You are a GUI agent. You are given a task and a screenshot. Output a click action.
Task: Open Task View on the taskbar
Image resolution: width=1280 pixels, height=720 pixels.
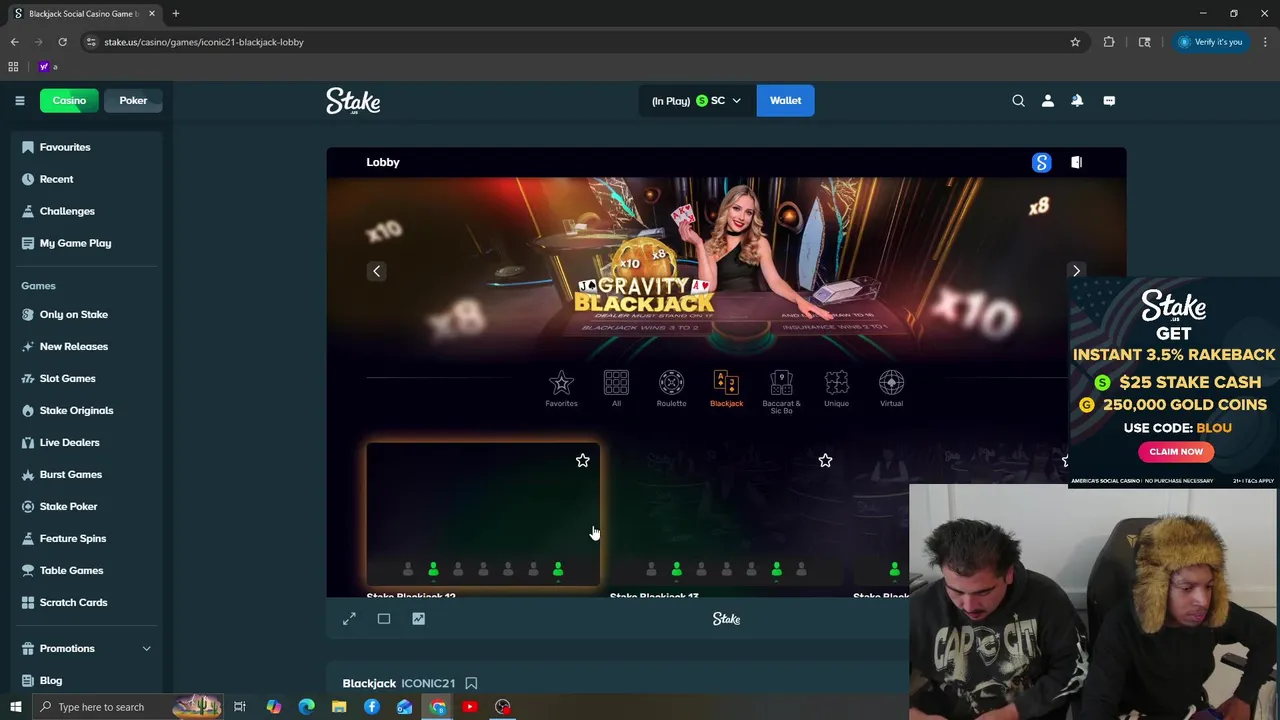pos(240,707)
